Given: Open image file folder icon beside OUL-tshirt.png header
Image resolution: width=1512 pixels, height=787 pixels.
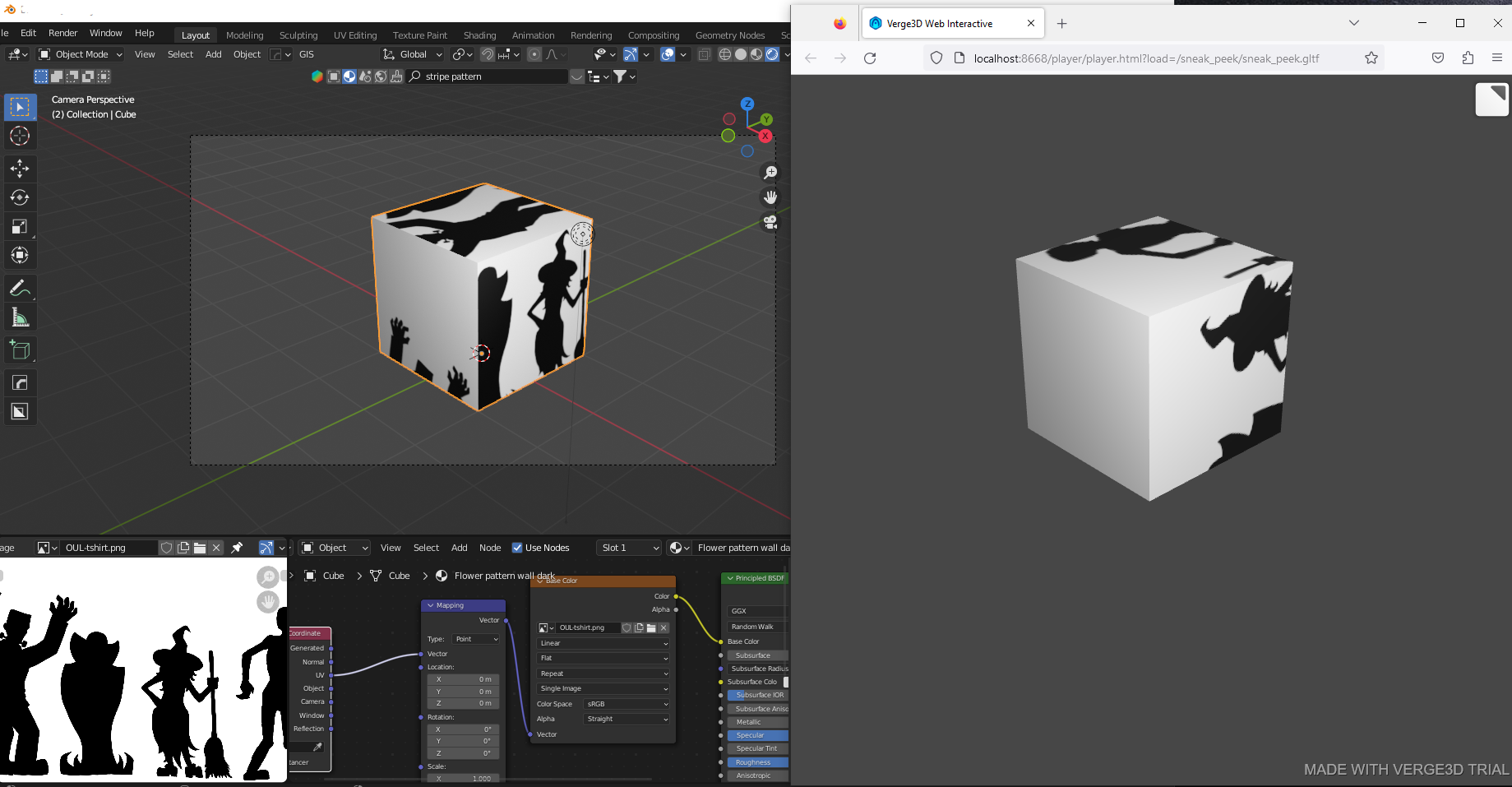Looking at the screenshot, I should pos(200,548).
